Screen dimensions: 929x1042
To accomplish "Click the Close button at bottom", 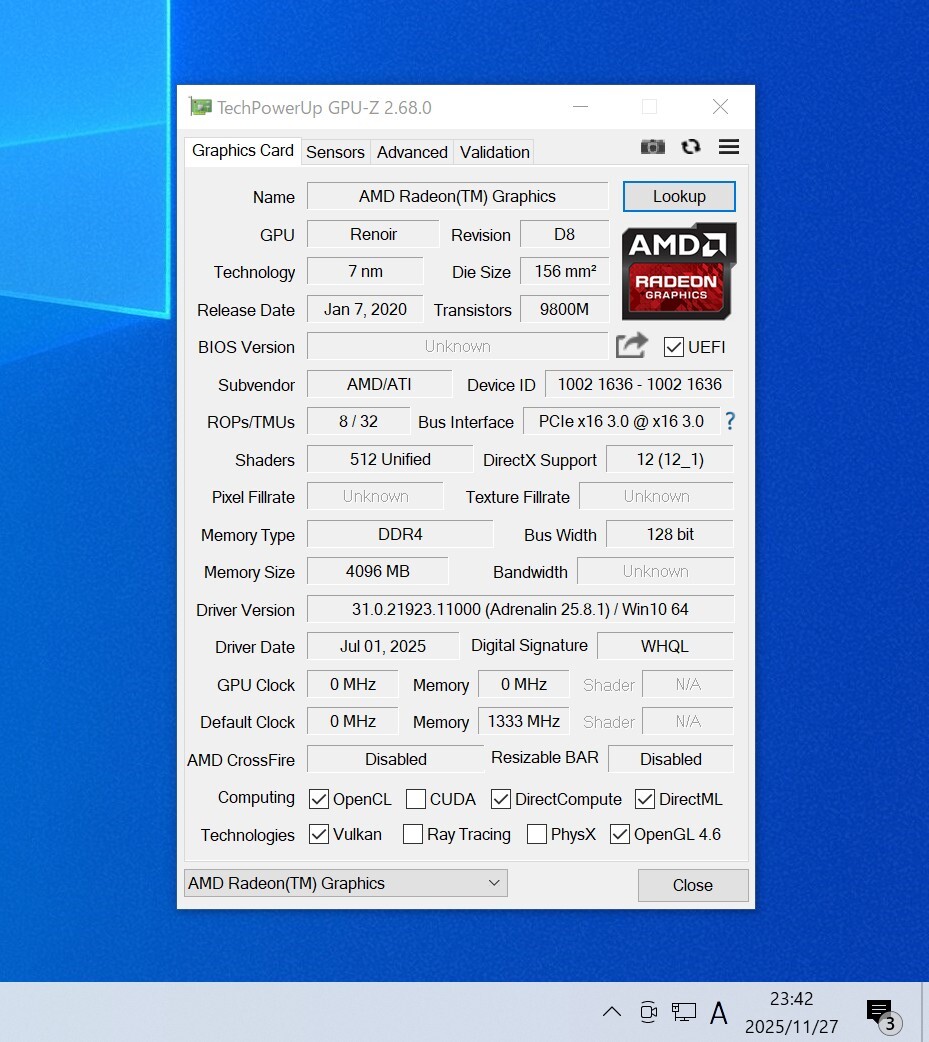I will coord(692,885).
